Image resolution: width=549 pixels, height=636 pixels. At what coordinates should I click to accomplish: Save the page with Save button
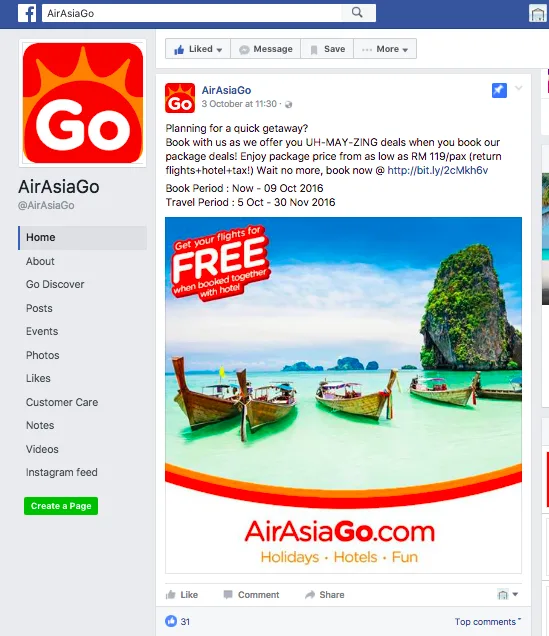coord(327,49)
